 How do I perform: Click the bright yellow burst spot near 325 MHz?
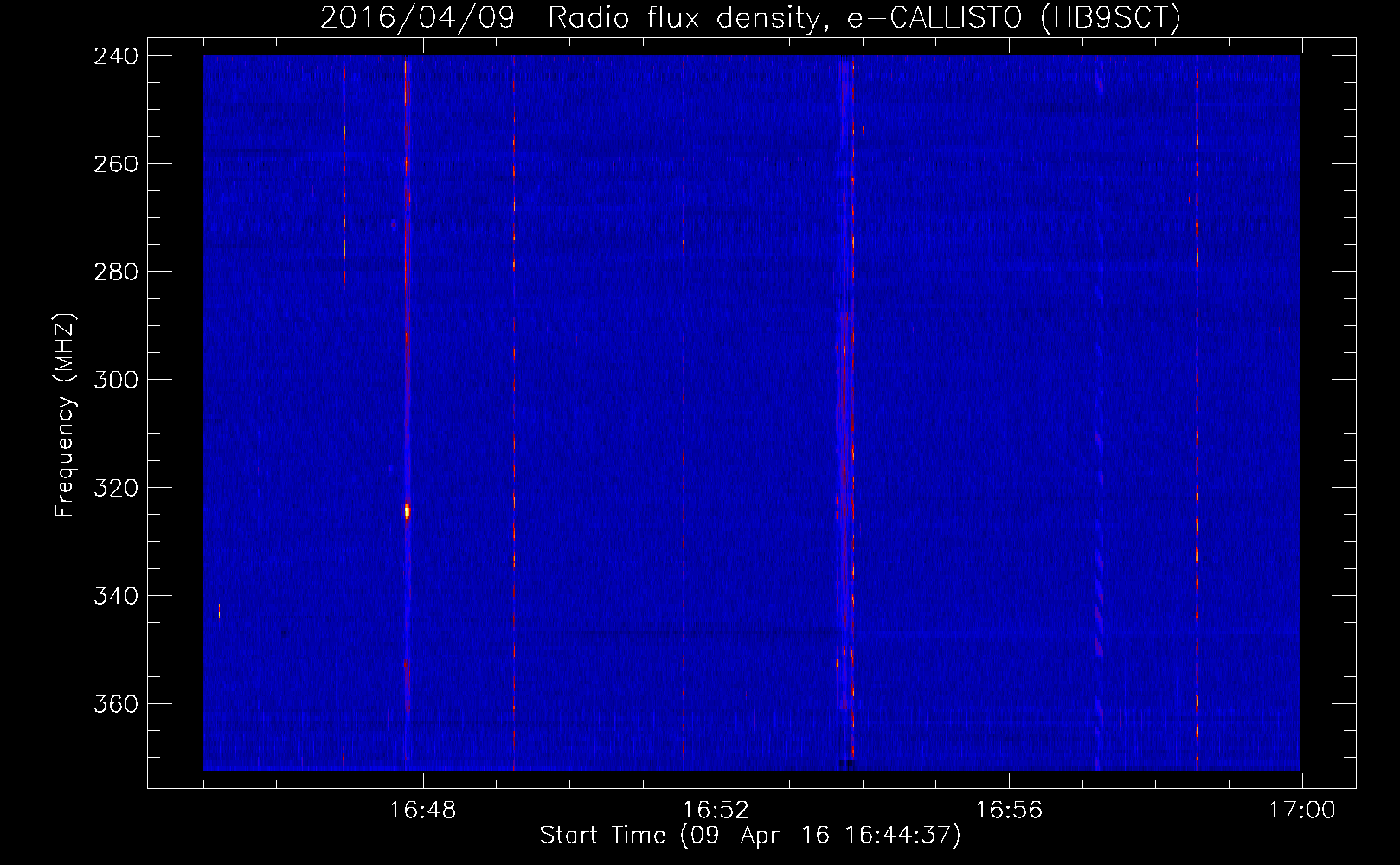click(x=407, y=511)
